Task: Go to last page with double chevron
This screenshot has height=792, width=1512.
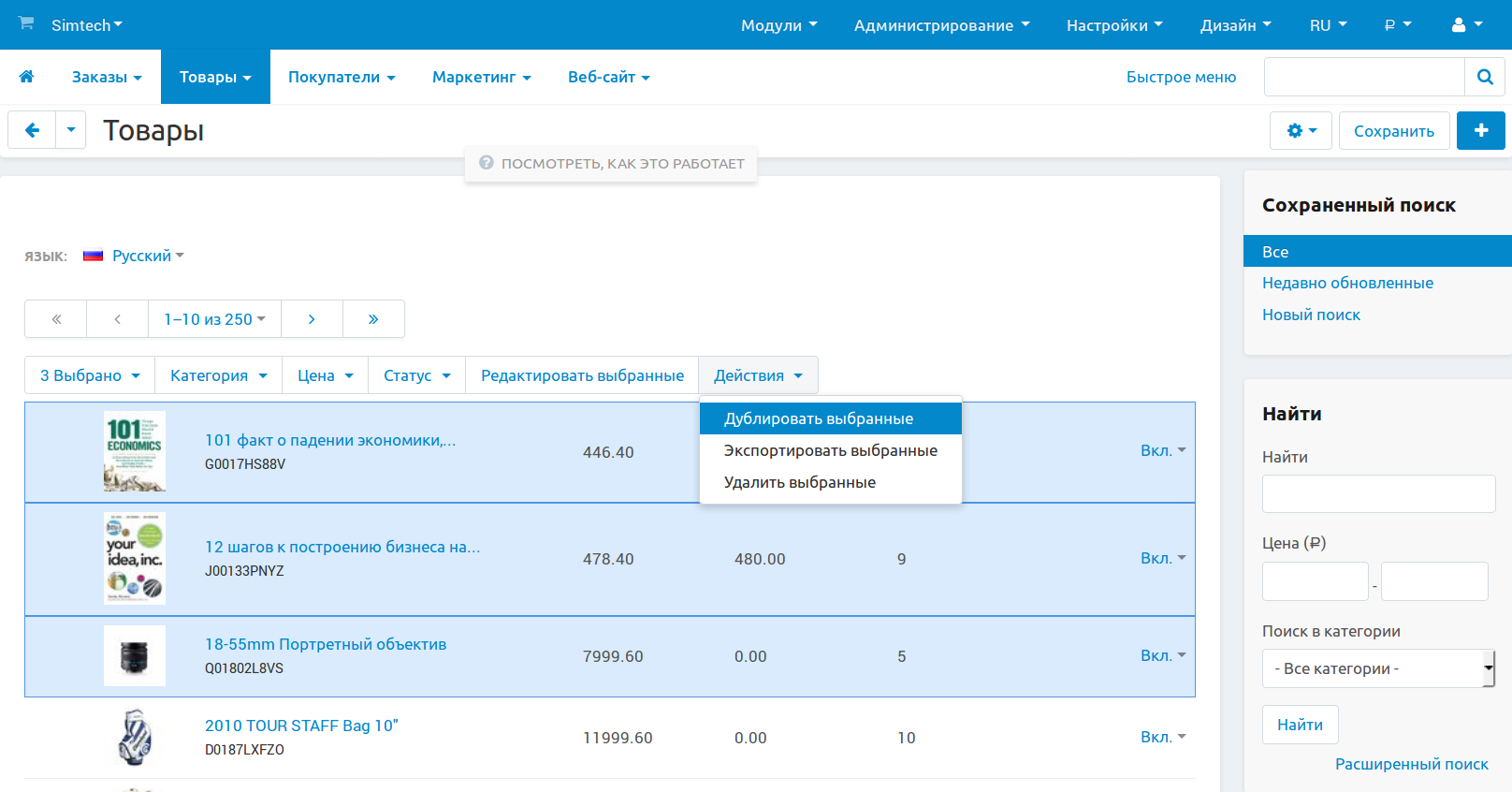Action: [x=373, y=319]
